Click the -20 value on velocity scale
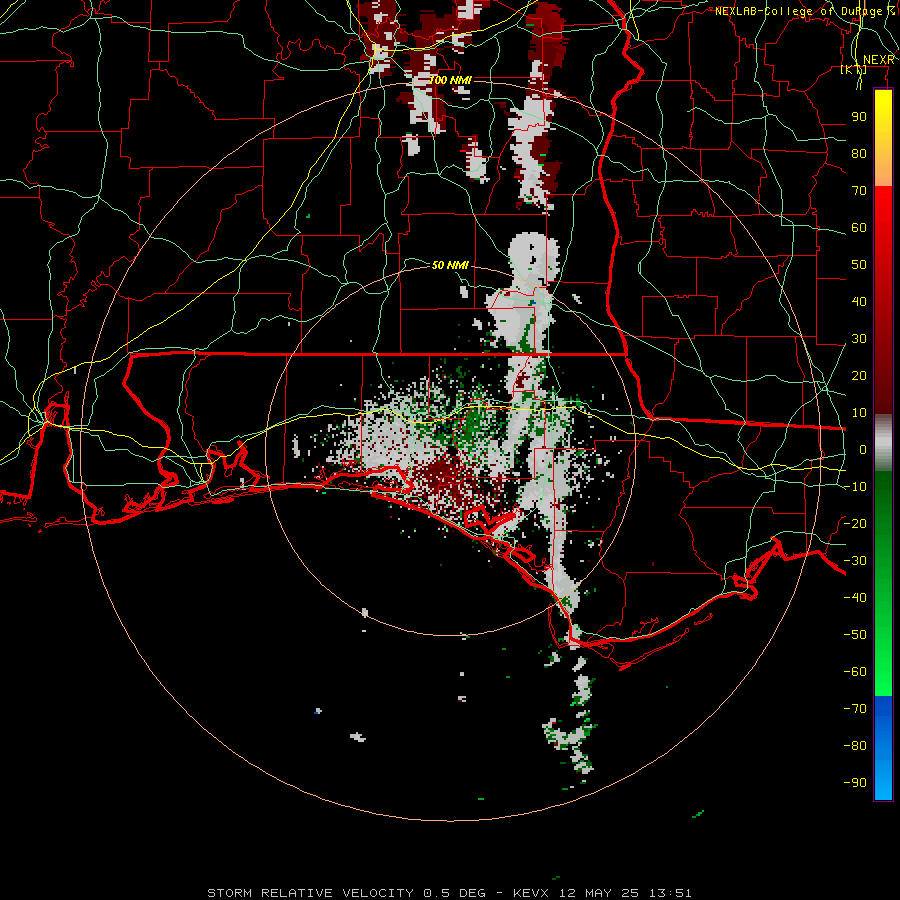Screen dimensions: 900x900 pyautogui.click(x=855, y=523)
